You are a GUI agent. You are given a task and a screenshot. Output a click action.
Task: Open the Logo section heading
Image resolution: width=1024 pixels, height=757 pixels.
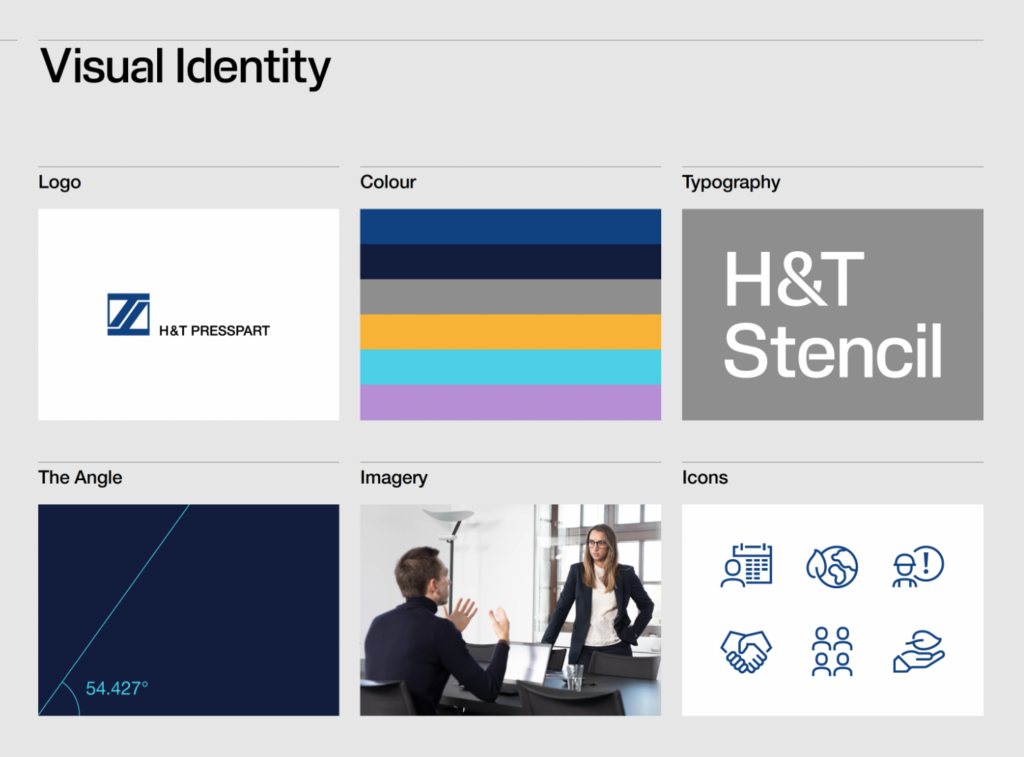tap(59, 182)
